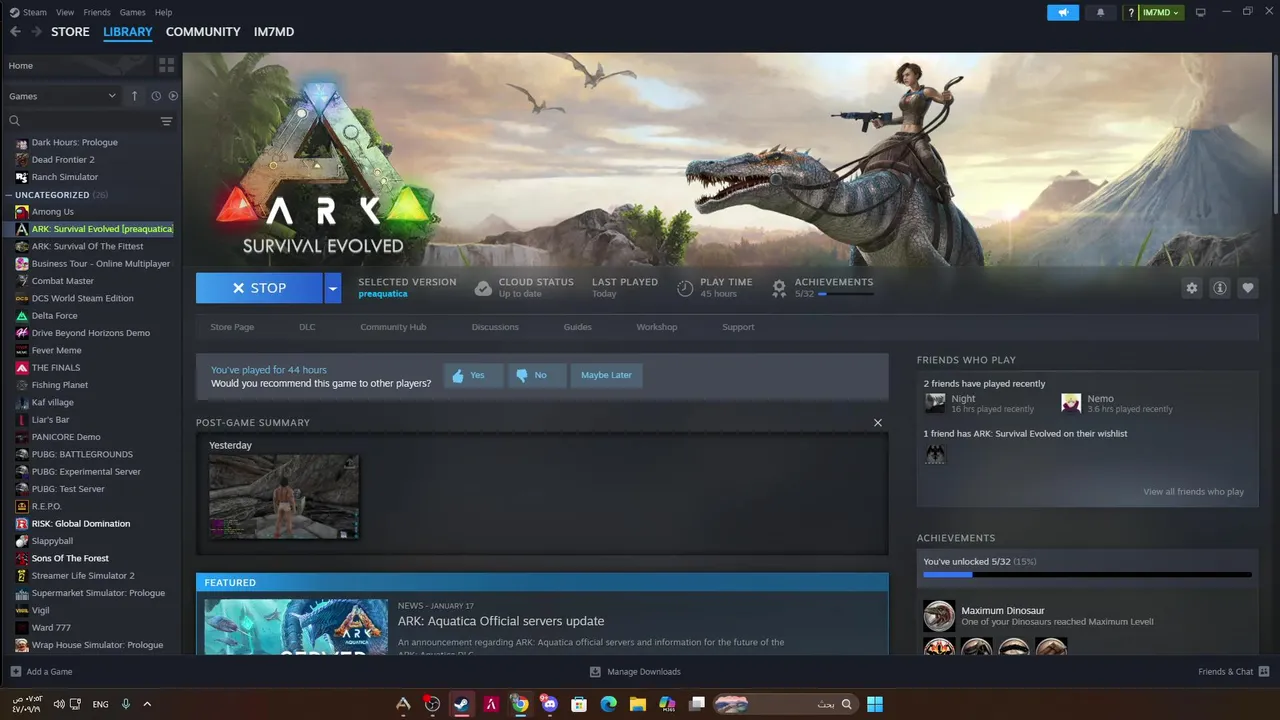Open Manage Downloads
This screenshot has height=720, width=1280.
click(x=635, y=672)
